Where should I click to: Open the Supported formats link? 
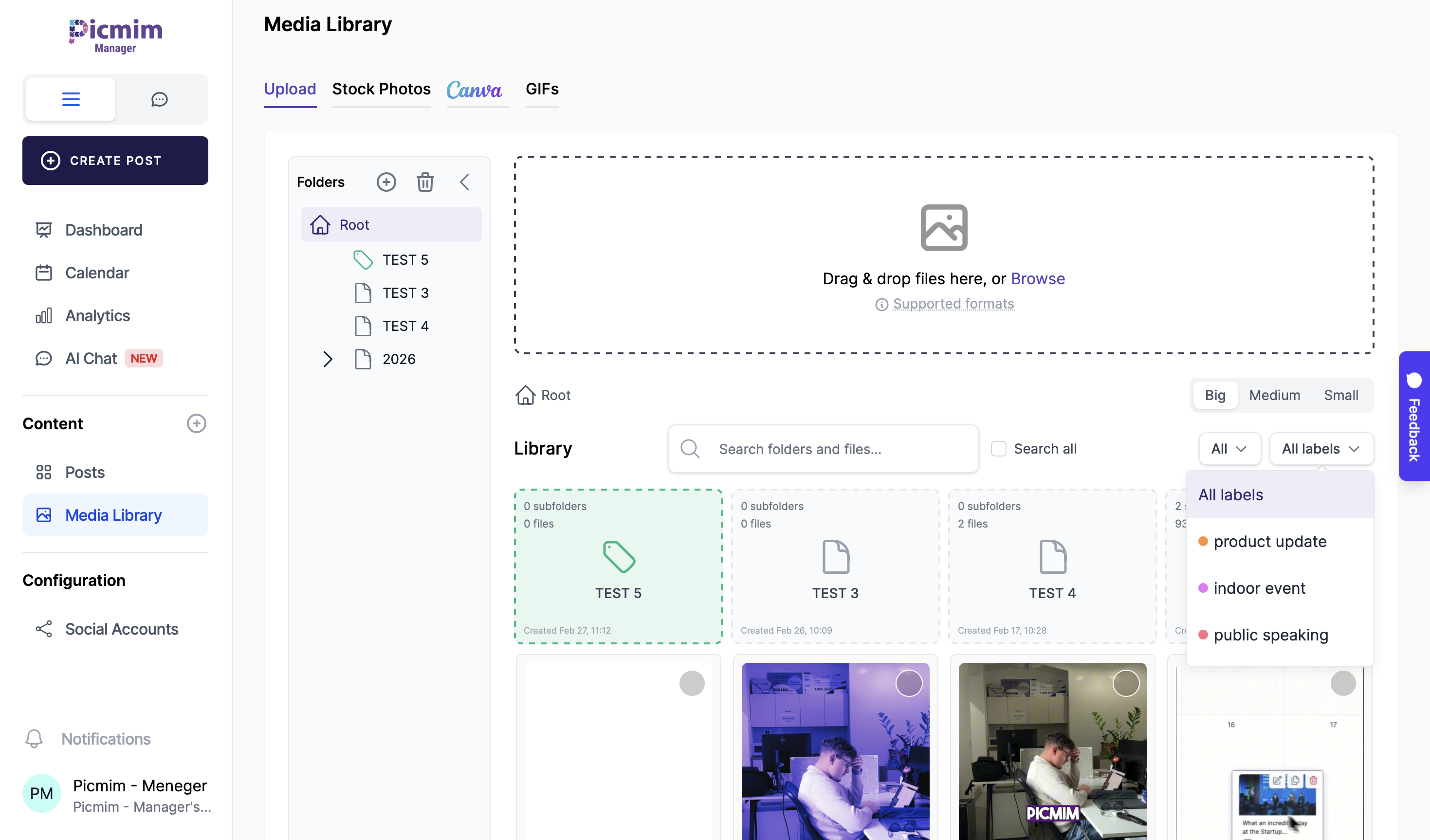click(x=953, y=304)
